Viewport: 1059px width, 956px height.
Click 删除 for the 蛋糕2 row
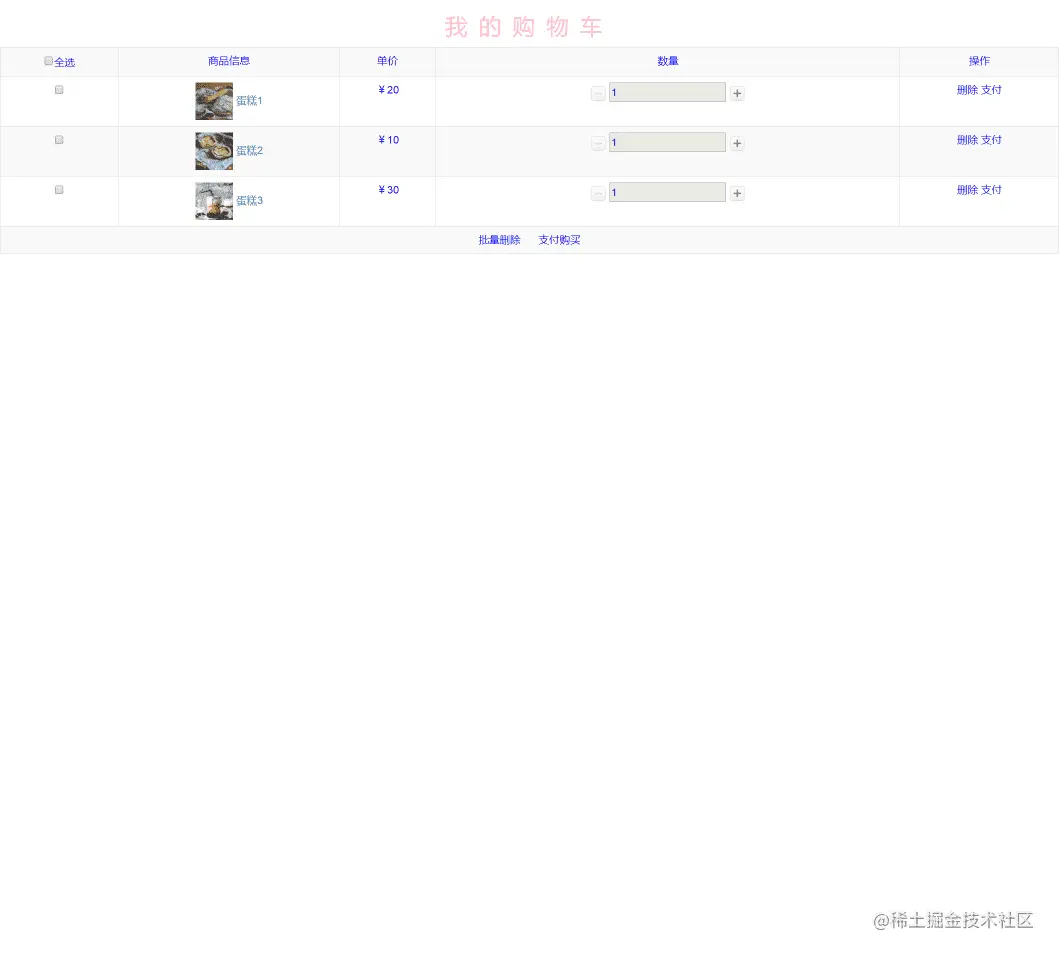pyautogui.click(x=967, y=140)
